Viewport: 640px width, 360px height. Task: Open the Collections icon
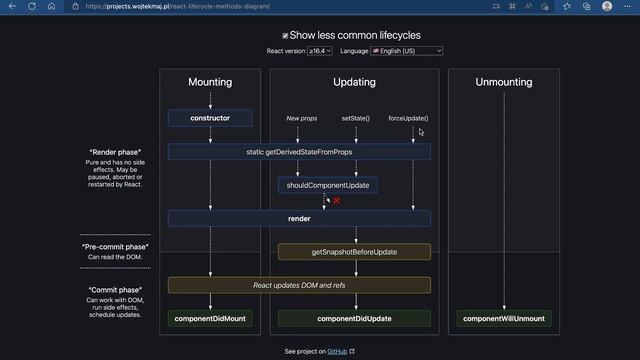click(x=587, y=6)
